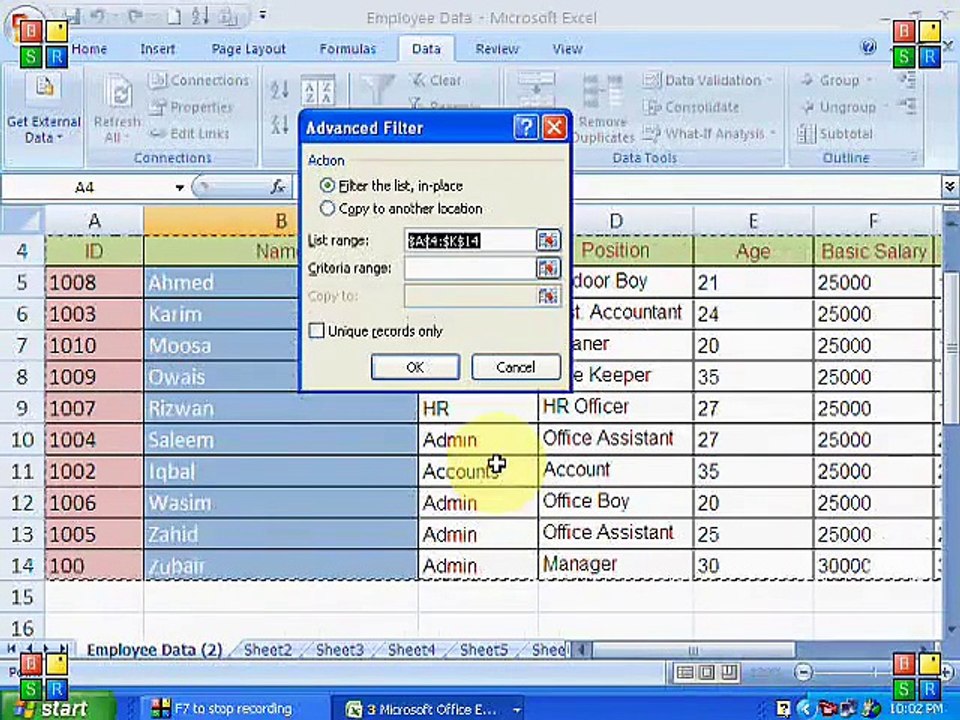Screen dimensions: 960x720
Task: Expand the formula bar chevron
Action: click(950, 186)
